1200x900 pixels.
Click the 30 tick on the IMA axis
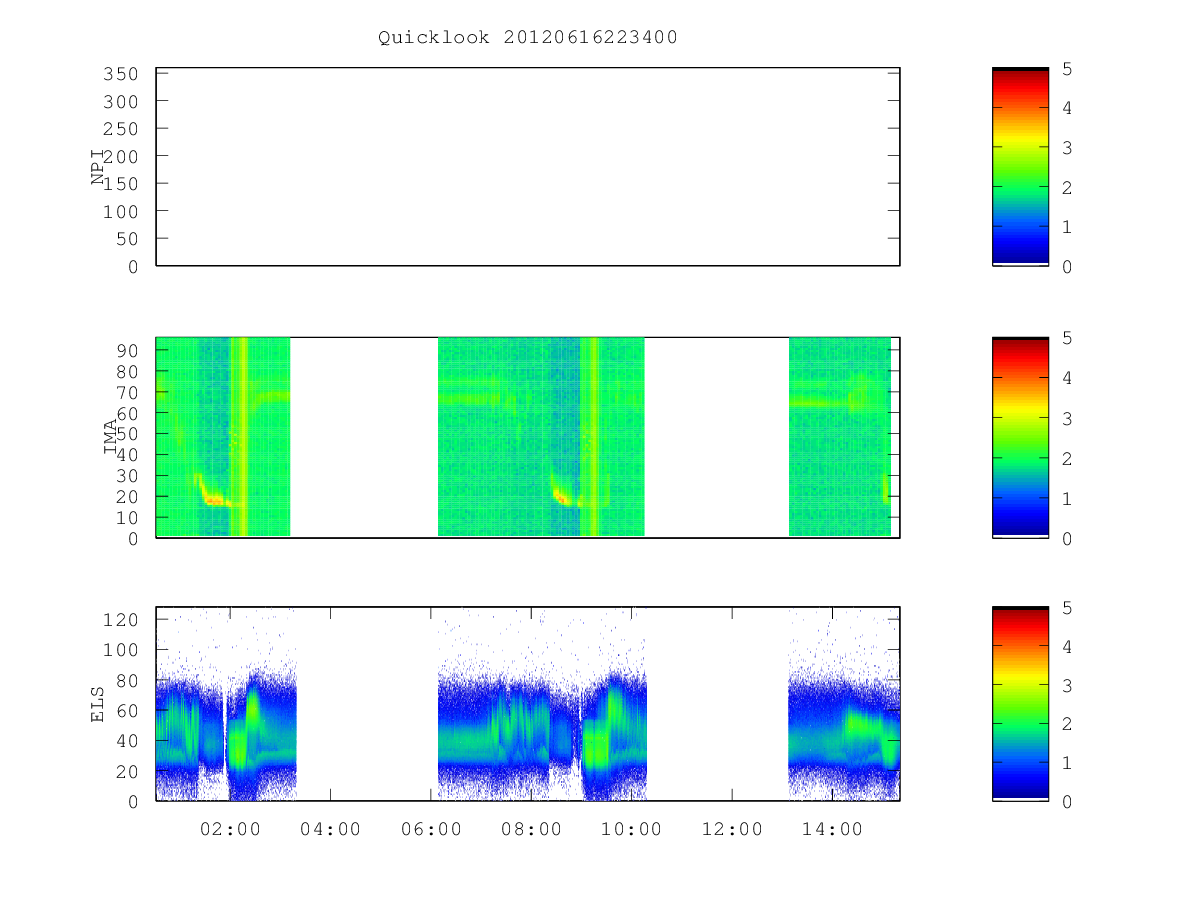coord(126,476)
